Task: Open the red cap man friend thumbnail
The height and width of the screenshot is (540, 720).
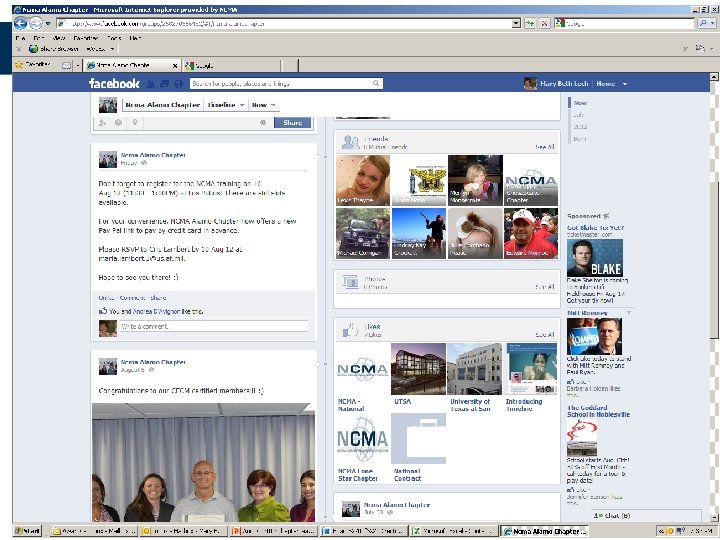Action: (x=531, y=233)
